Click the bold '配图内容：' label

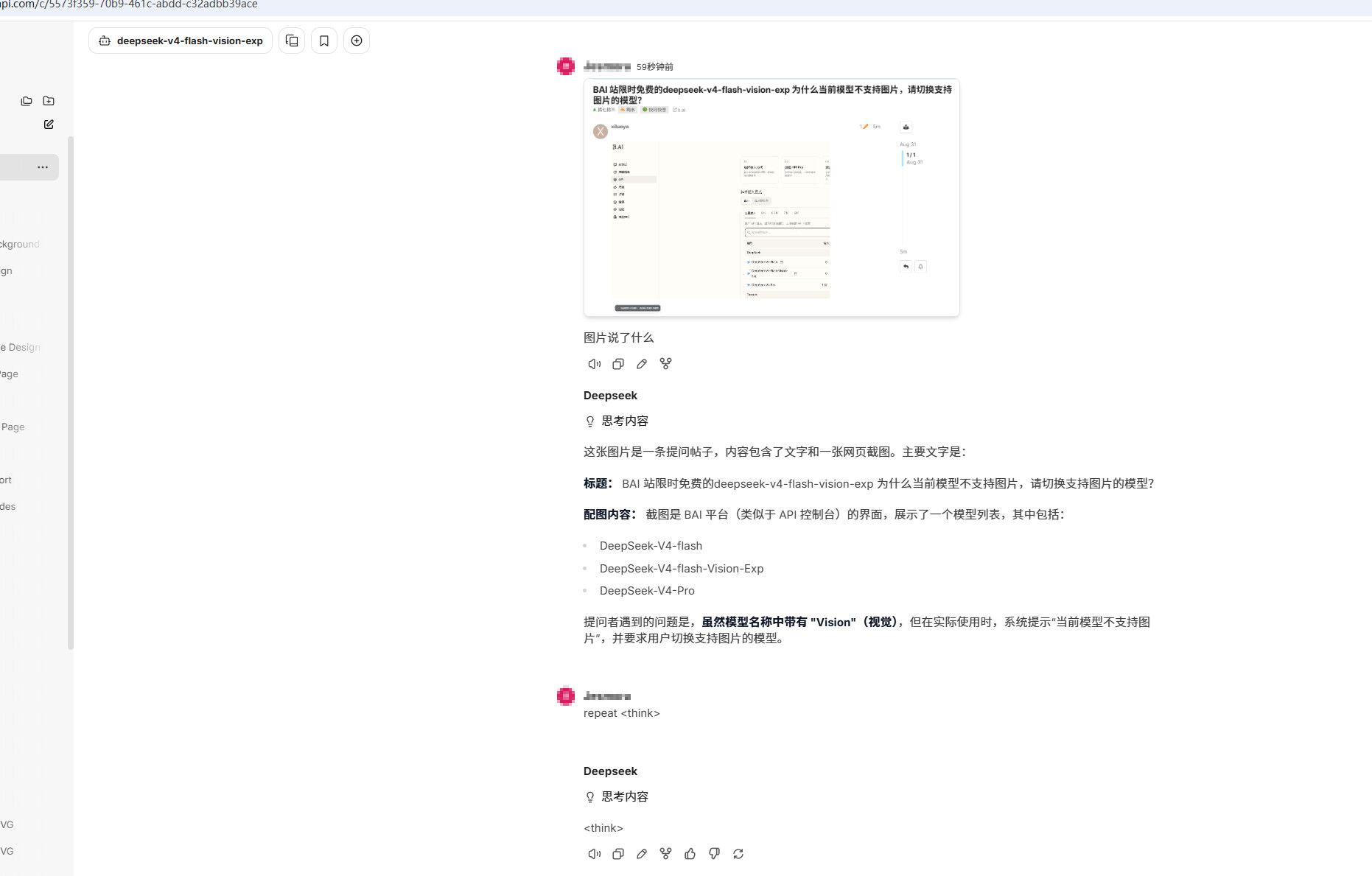(610, 514)
